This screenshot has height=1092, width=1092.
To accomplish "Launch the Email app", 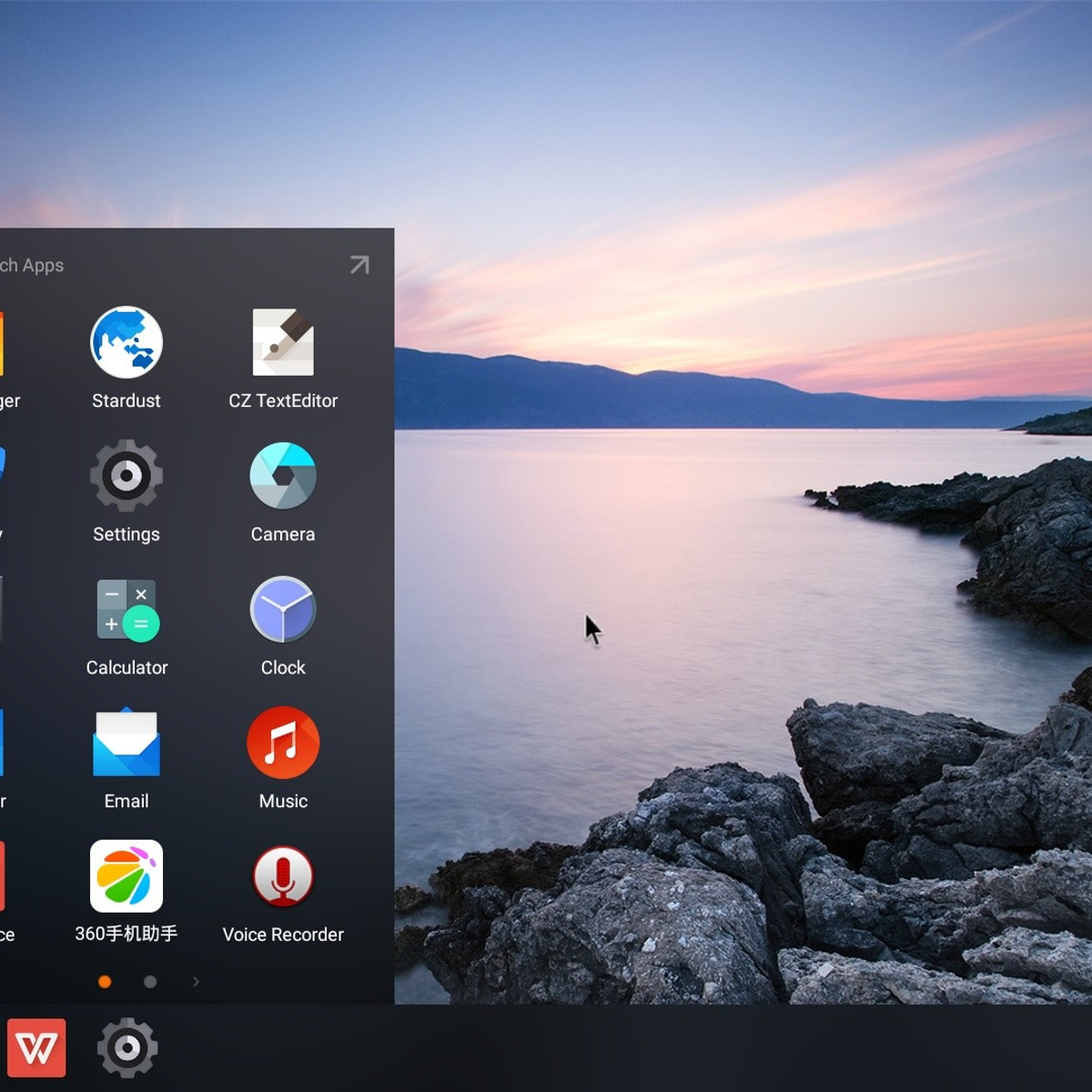I will [126, 743].
